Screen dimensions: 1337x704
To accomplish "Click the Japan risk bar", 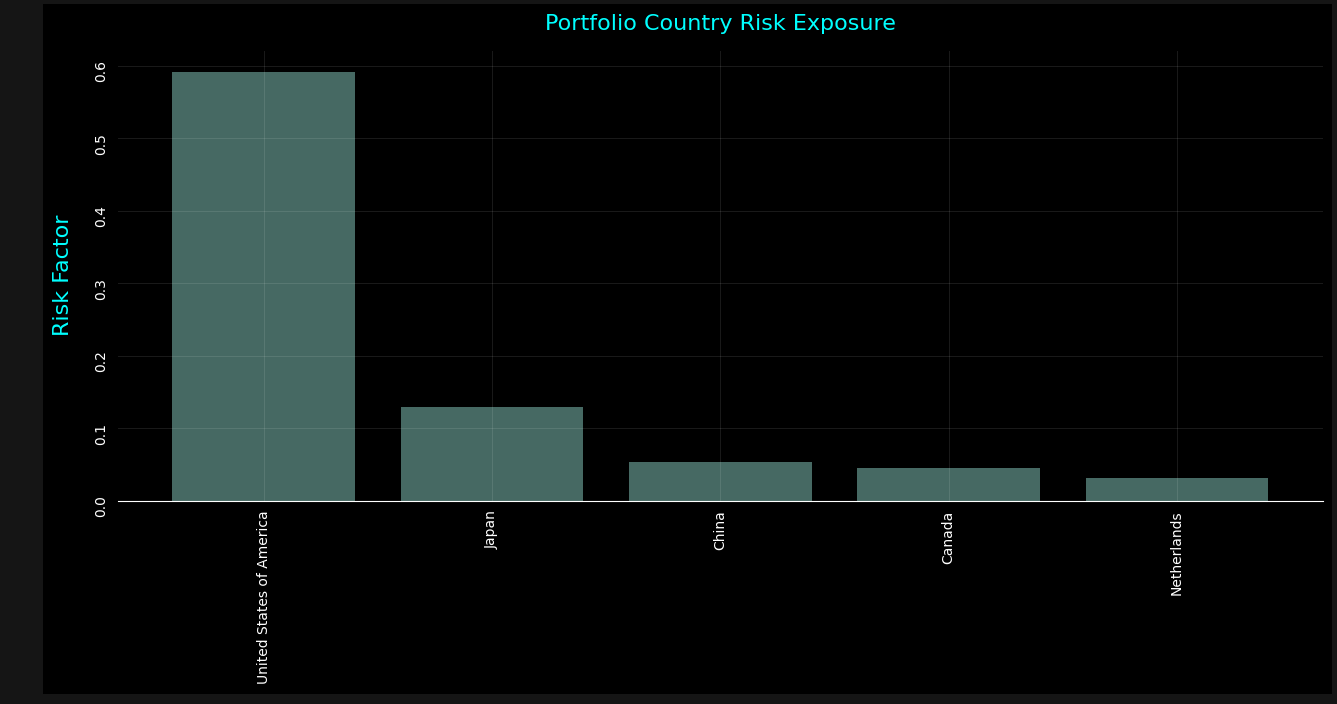I will click(x=491, y=453).
